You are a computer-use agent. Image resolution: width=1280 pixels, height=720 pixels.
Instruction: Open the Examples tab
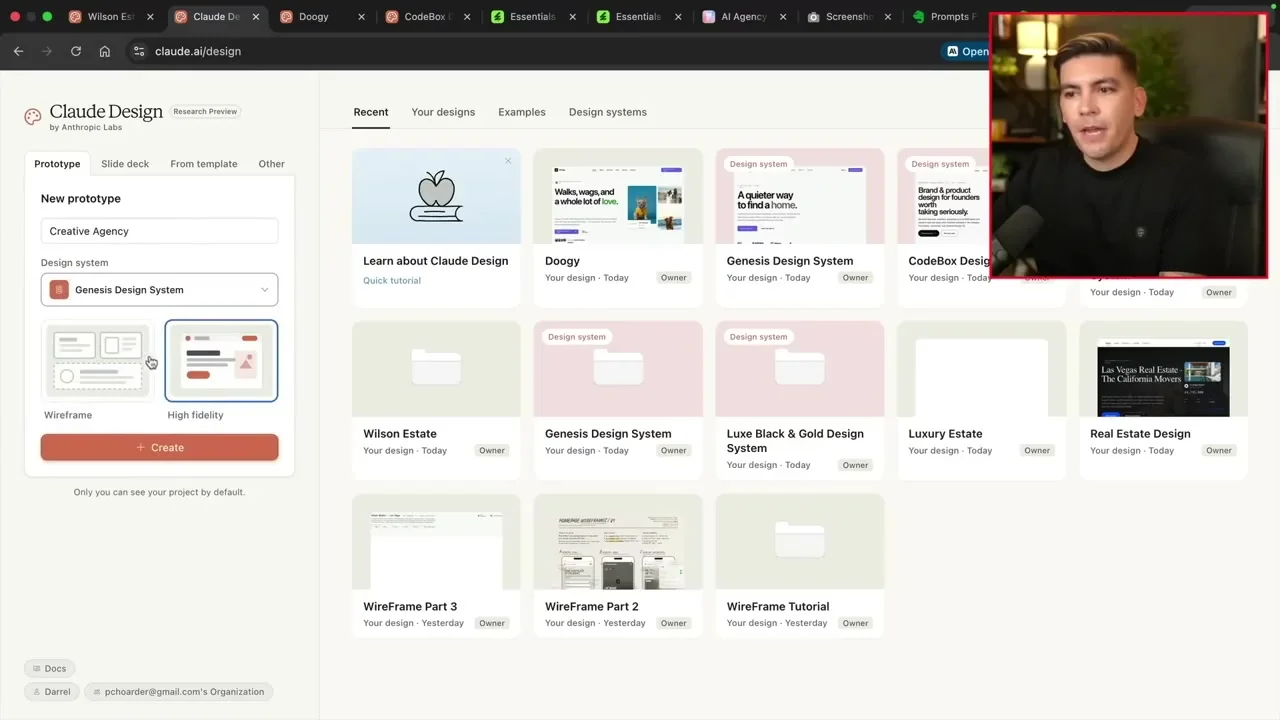click(x=522, y=112)
